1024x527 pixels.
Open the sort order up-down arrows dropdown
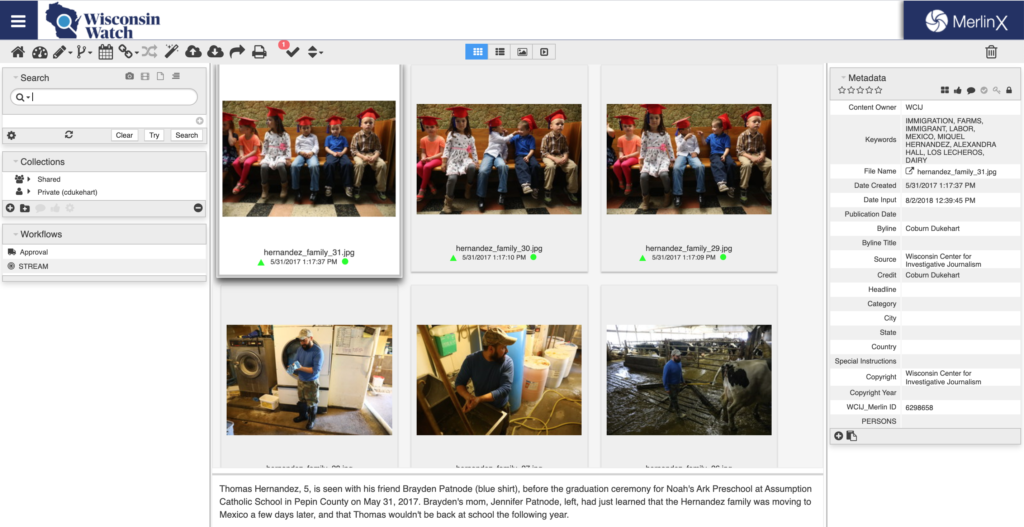(x=315, y=52)
